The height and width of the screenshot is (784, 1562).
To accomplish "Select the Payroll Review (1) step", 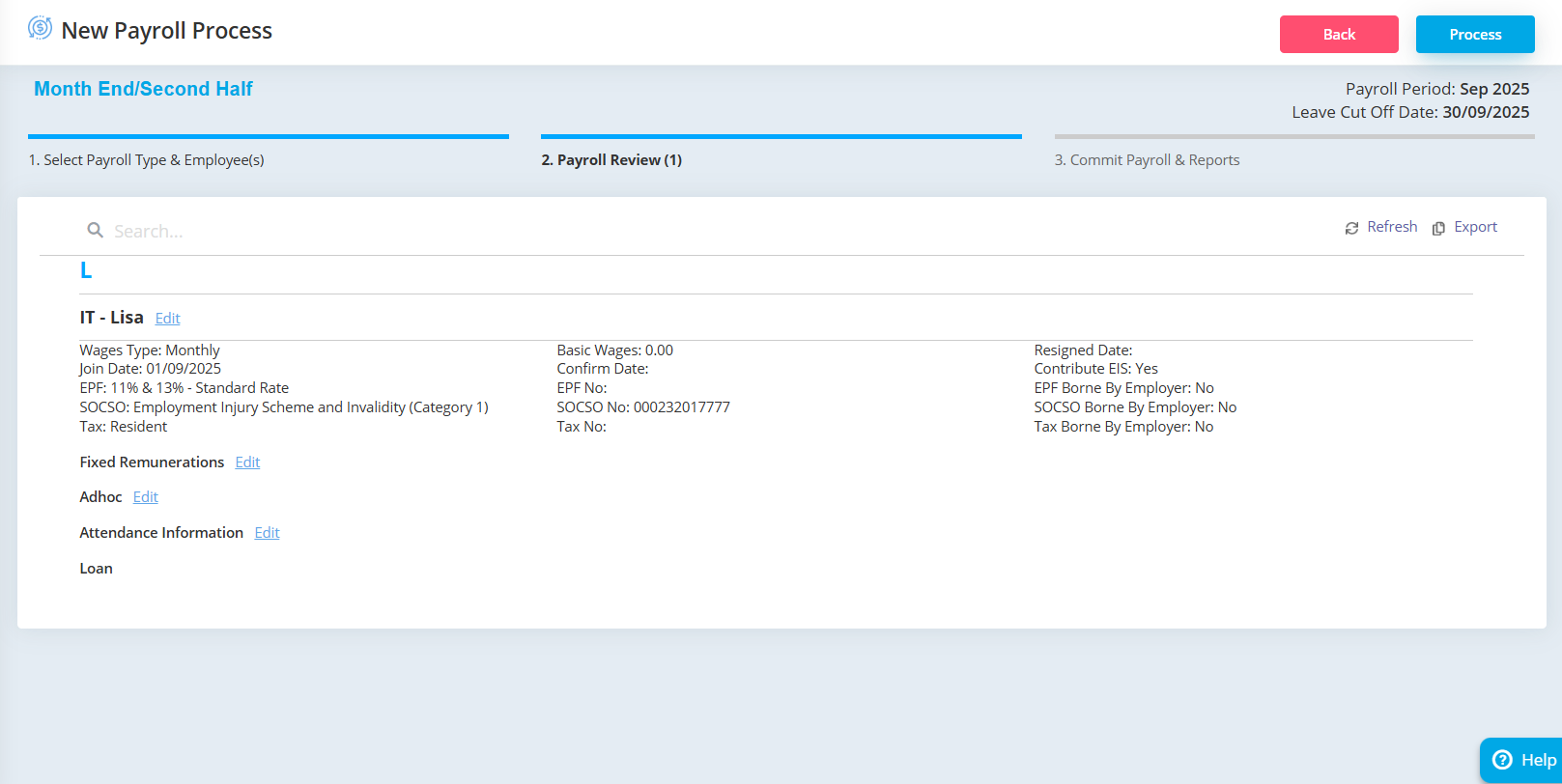I will pos(611,160).
